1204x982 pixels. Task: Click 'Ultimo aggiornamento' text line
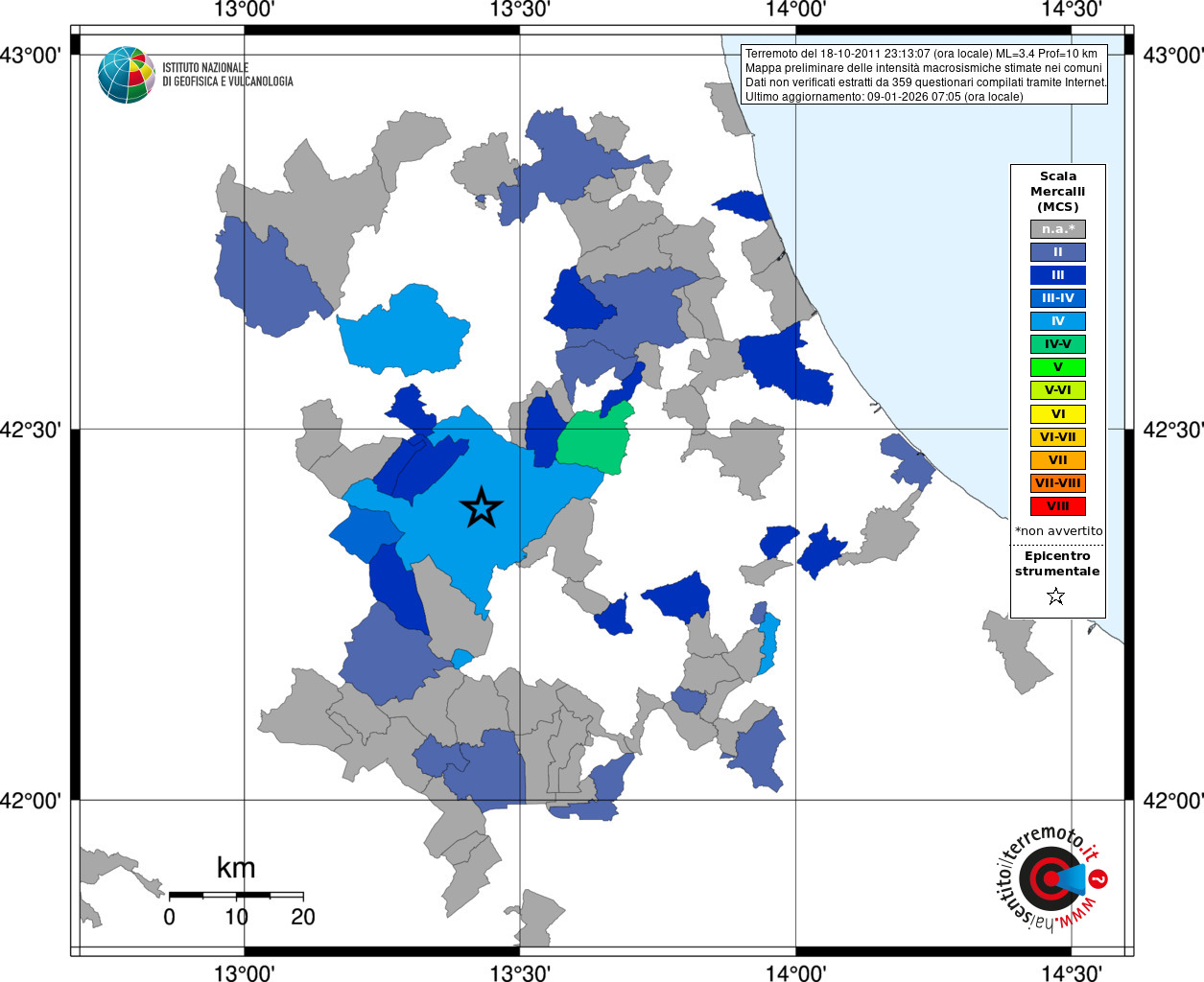pyautogui.click(x=884, y=97)
